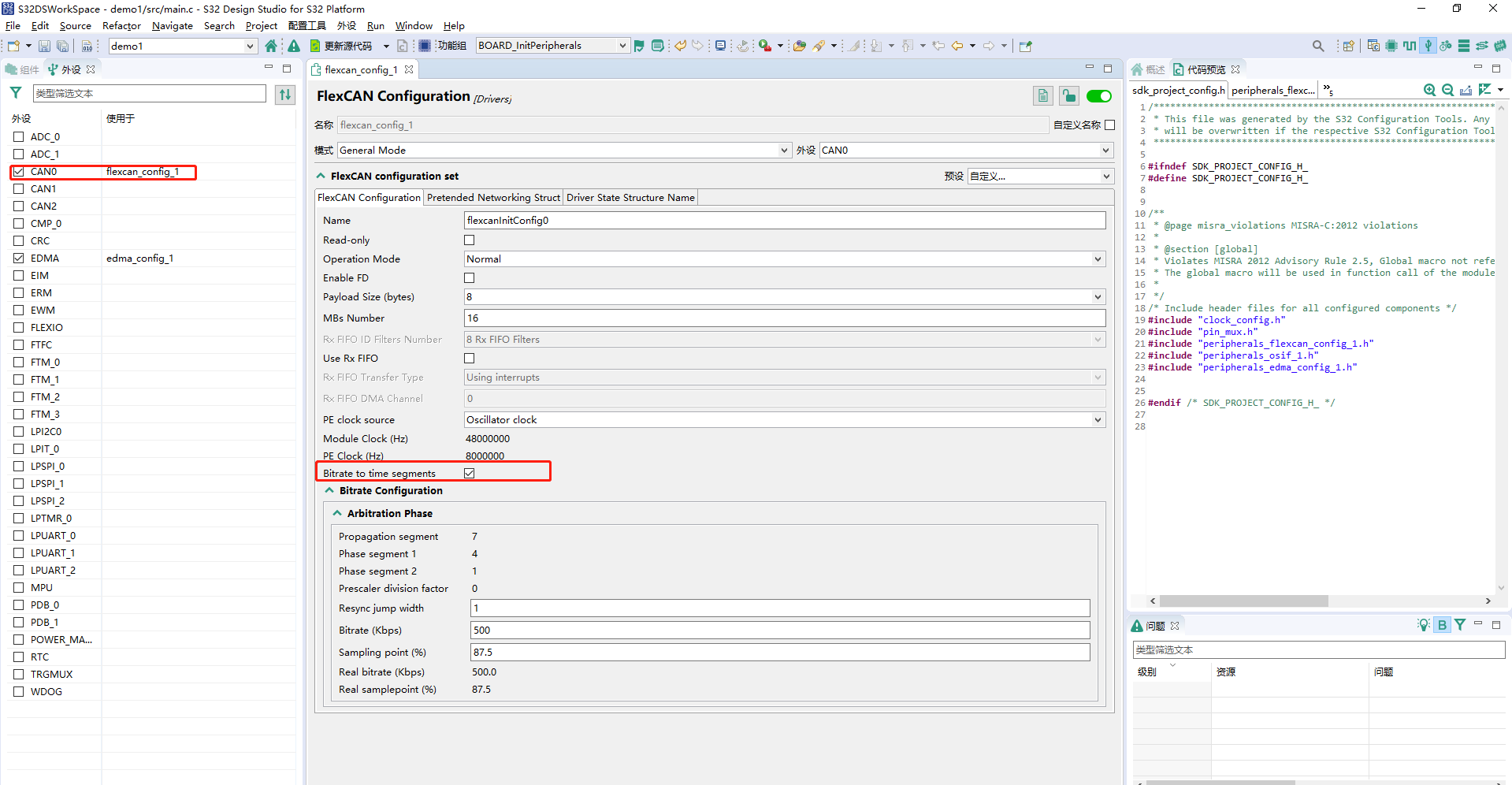Viewport: 1512px width, 785px height.
Task: Click the filter funnel in peripherals panel
Action: tap(16, 93)
